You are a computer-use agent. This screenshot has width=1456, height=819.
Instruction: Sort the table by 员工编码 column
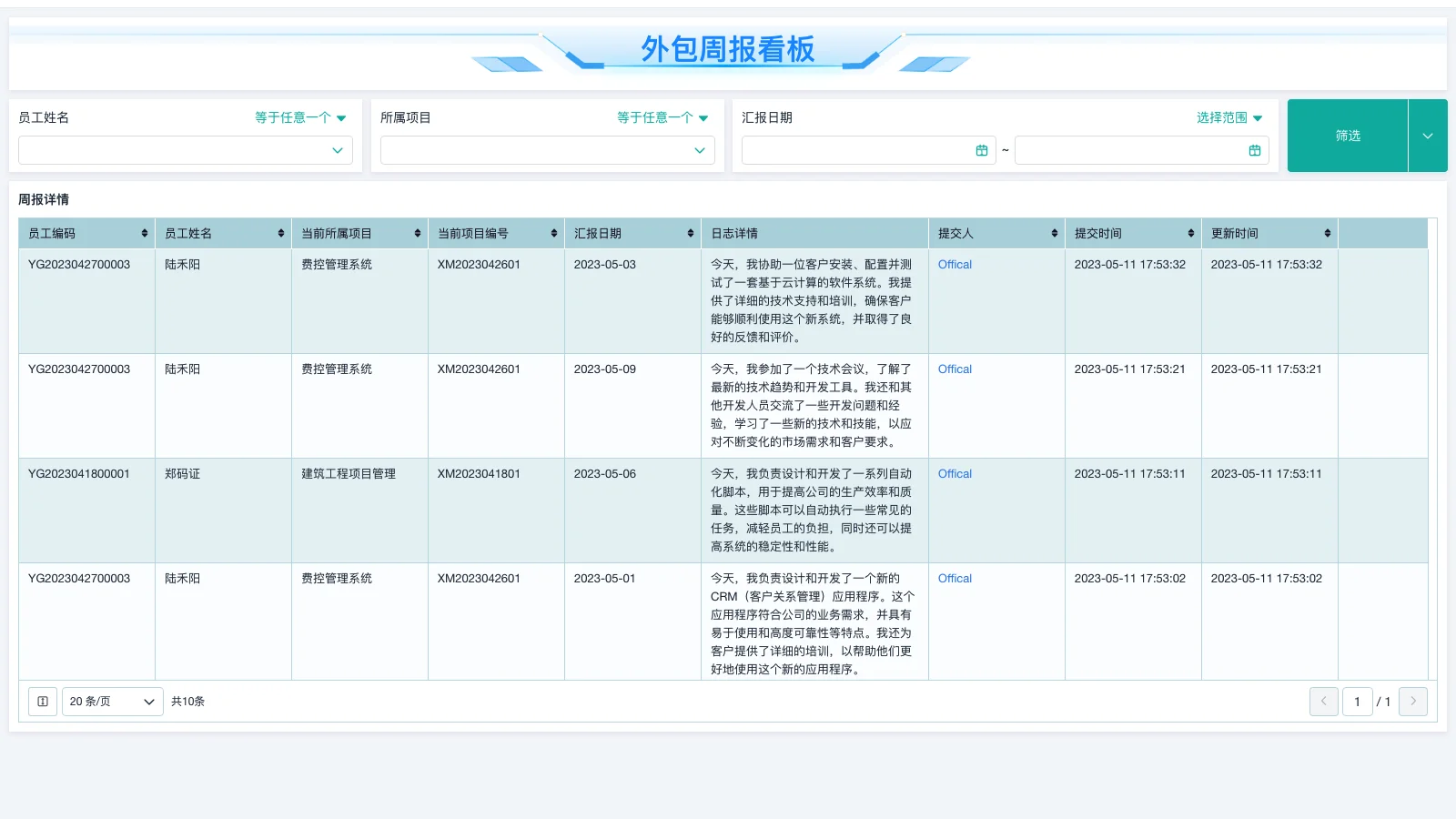(146, 233)
